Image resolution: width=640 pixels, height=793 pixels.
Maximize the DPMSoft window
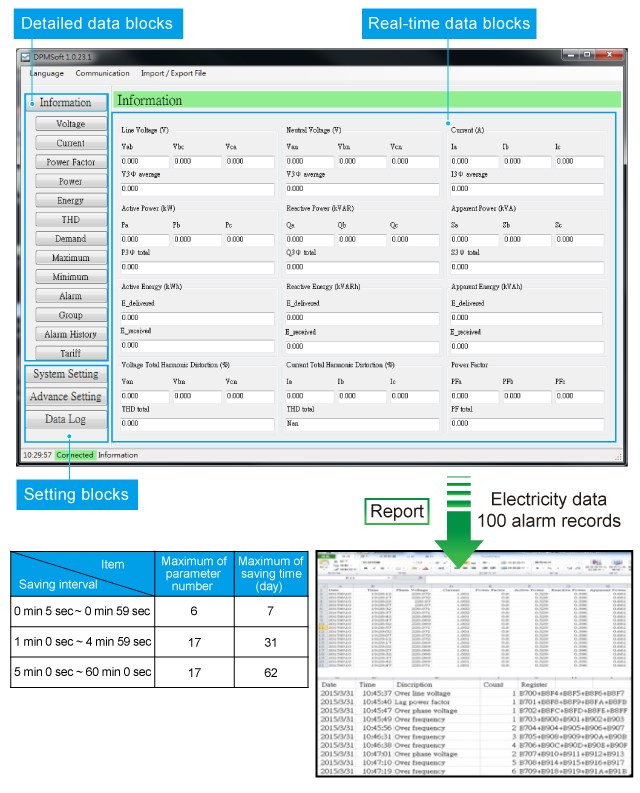pyautogui.click(x=586, y=56)
